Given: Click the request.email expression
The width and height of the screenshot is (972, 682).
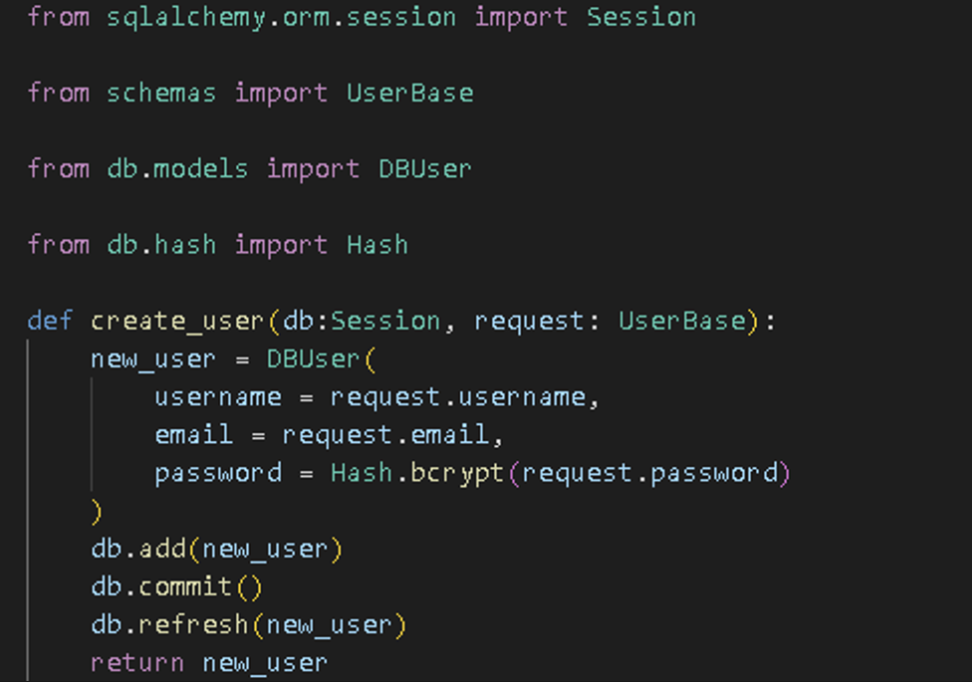Looking at the screenshot, I should point(385,435).
